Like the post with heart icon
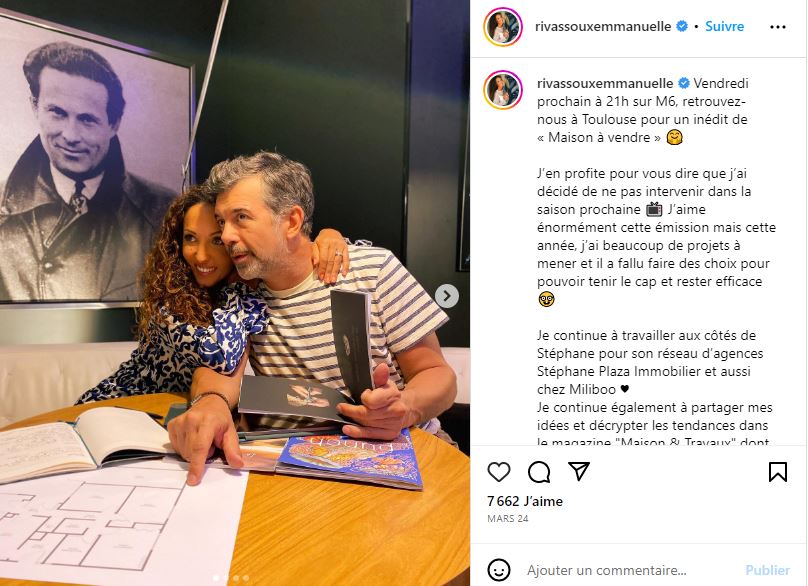The width and height of the screenshot is (808, 586). 498,472
